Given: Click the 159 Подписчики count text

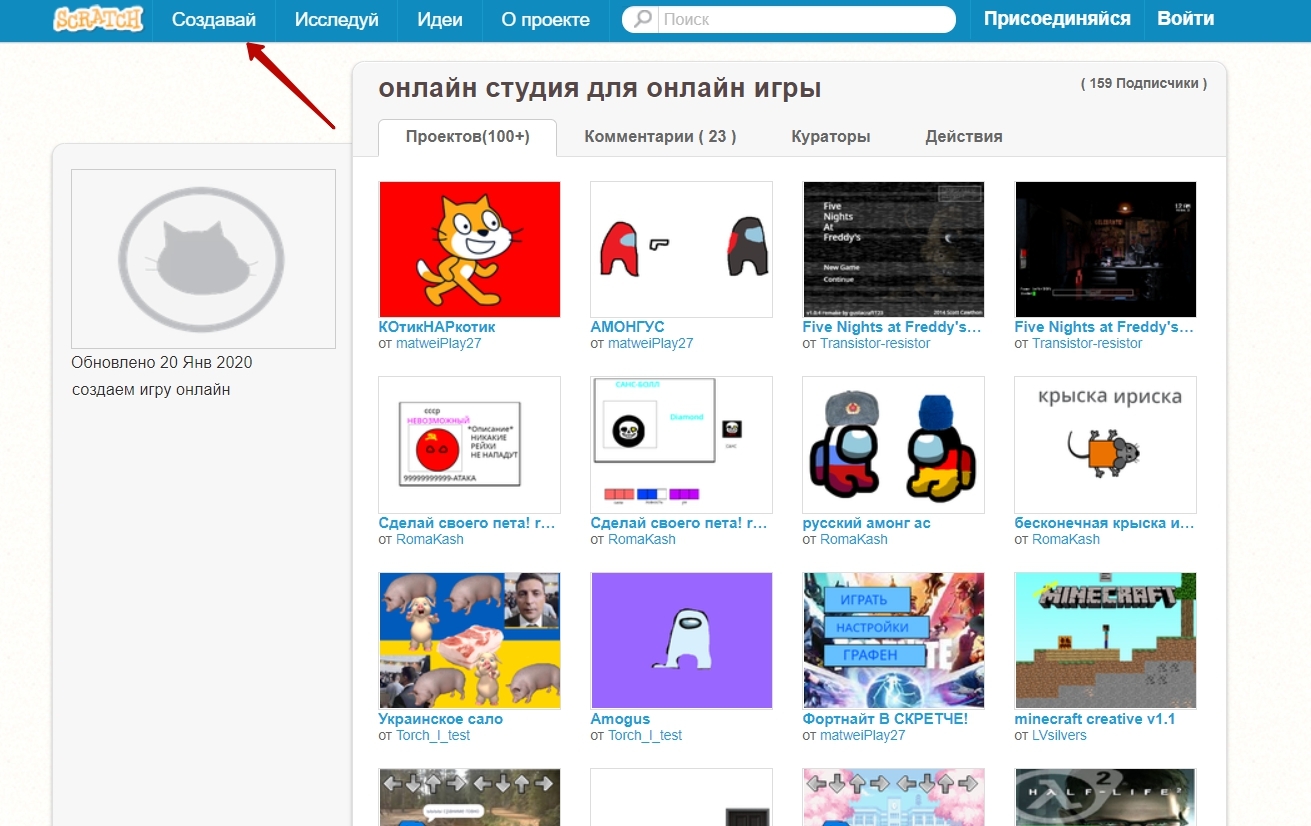Looking at the screenshot, I should pyautogui.click(x=1144, y=84).
